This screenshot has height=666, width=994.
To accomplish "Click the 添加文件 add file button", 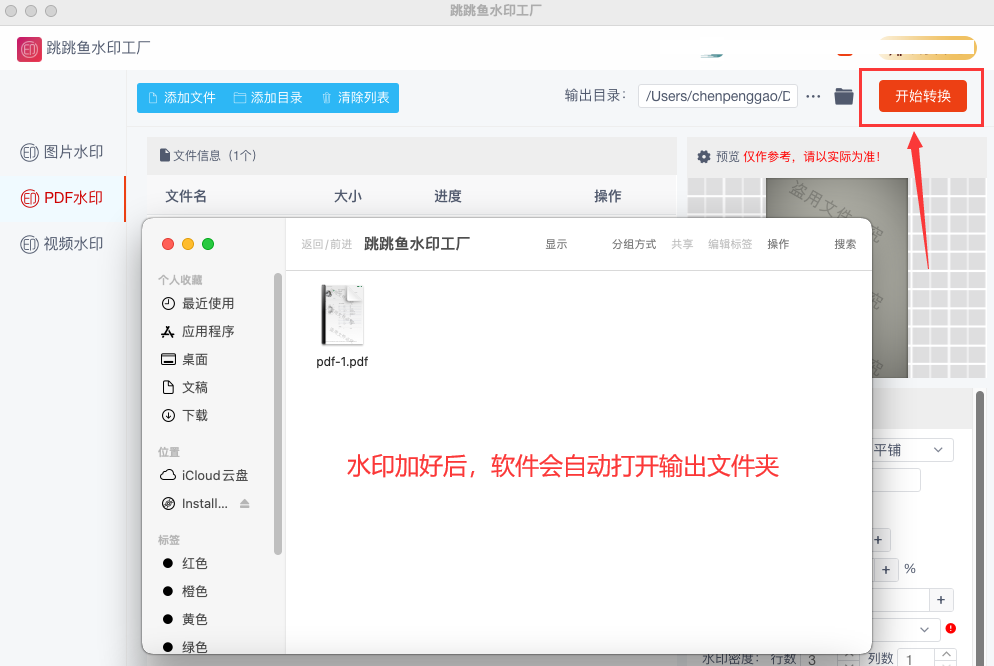I will coord(181,98).
